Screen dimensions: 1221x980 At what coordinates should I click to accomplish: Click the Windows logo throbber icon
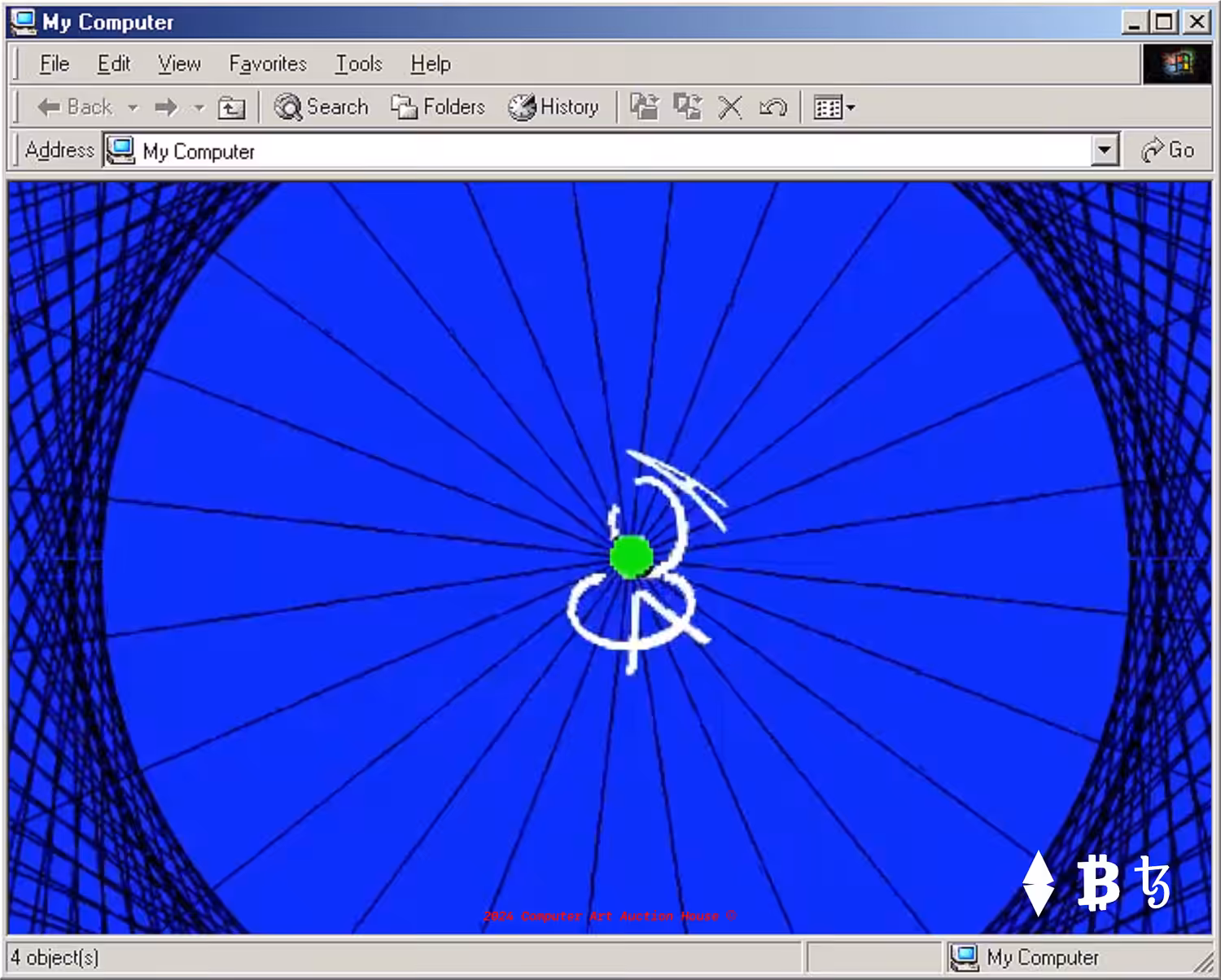(1176, 63)
